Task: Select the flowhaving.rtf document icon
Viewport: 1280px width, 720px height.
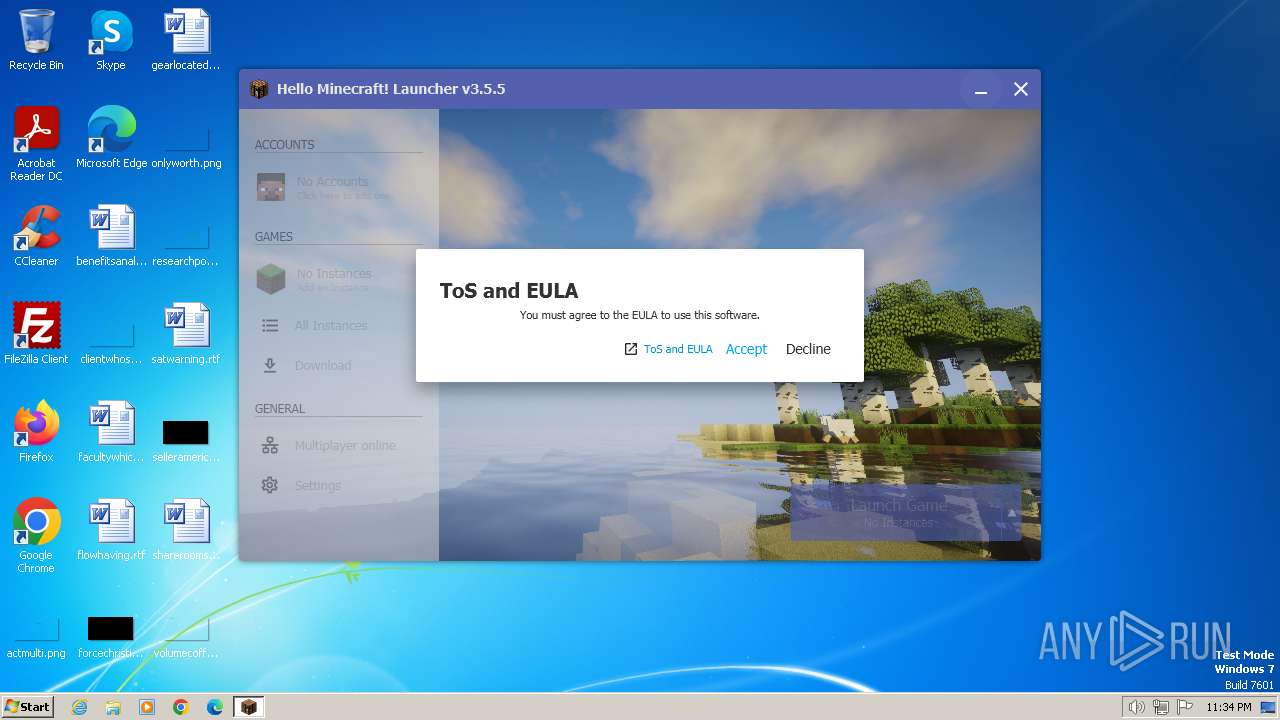Action: (x=111, y=531)
